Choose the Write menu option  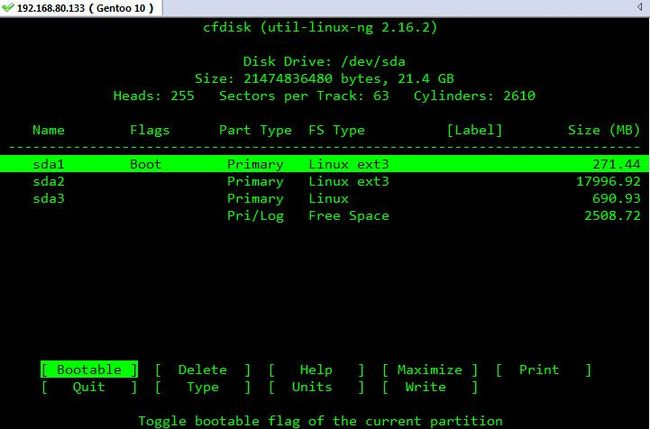point(429,387)
